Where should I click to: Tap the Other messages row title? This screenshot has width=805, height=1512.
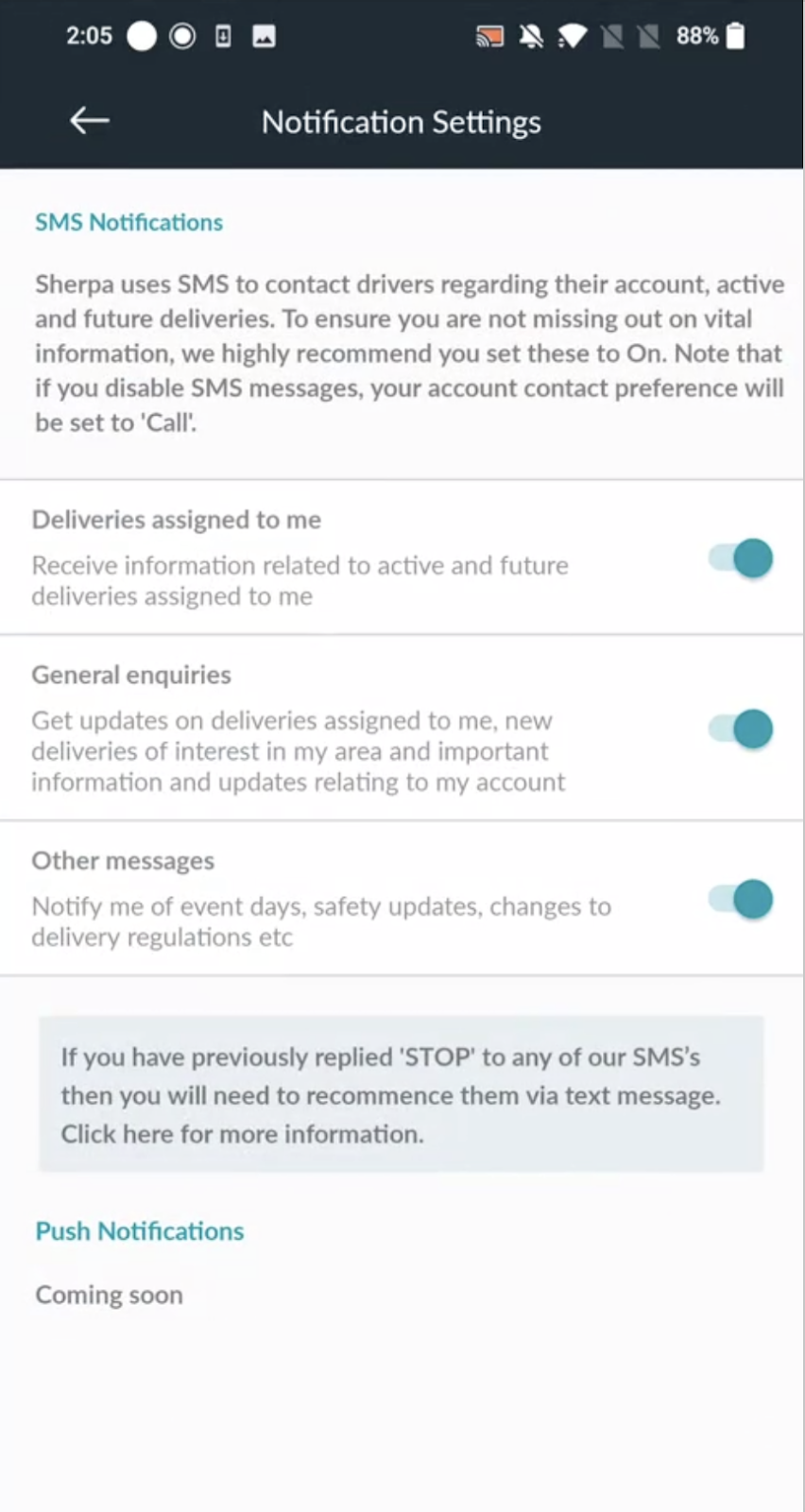click(123, 861)
